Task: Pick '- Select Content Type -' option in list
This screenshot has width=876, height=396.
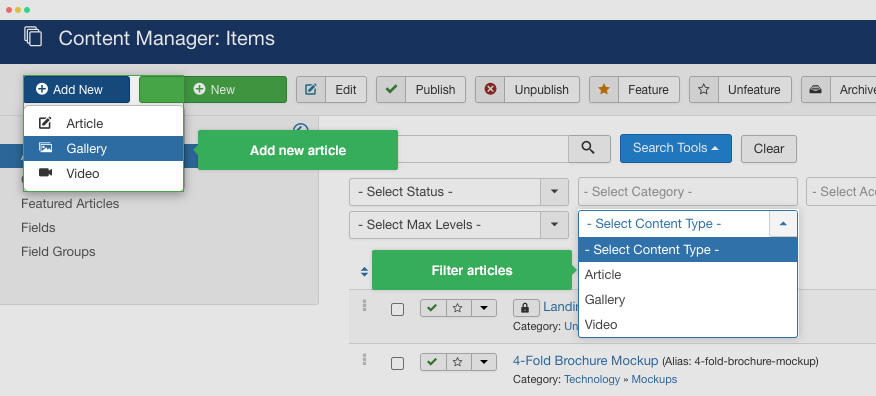Action: coord(688,250)
